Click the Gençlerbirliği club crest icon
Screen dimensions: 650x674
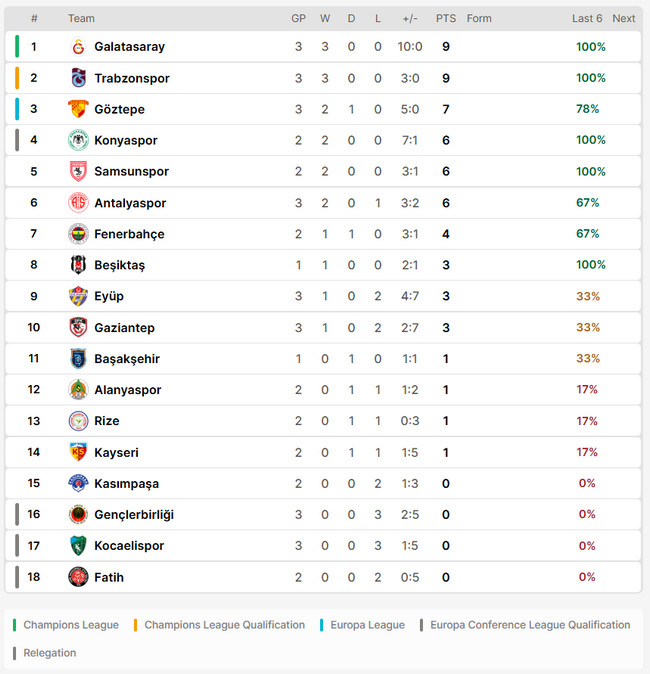tap(78, 515)
